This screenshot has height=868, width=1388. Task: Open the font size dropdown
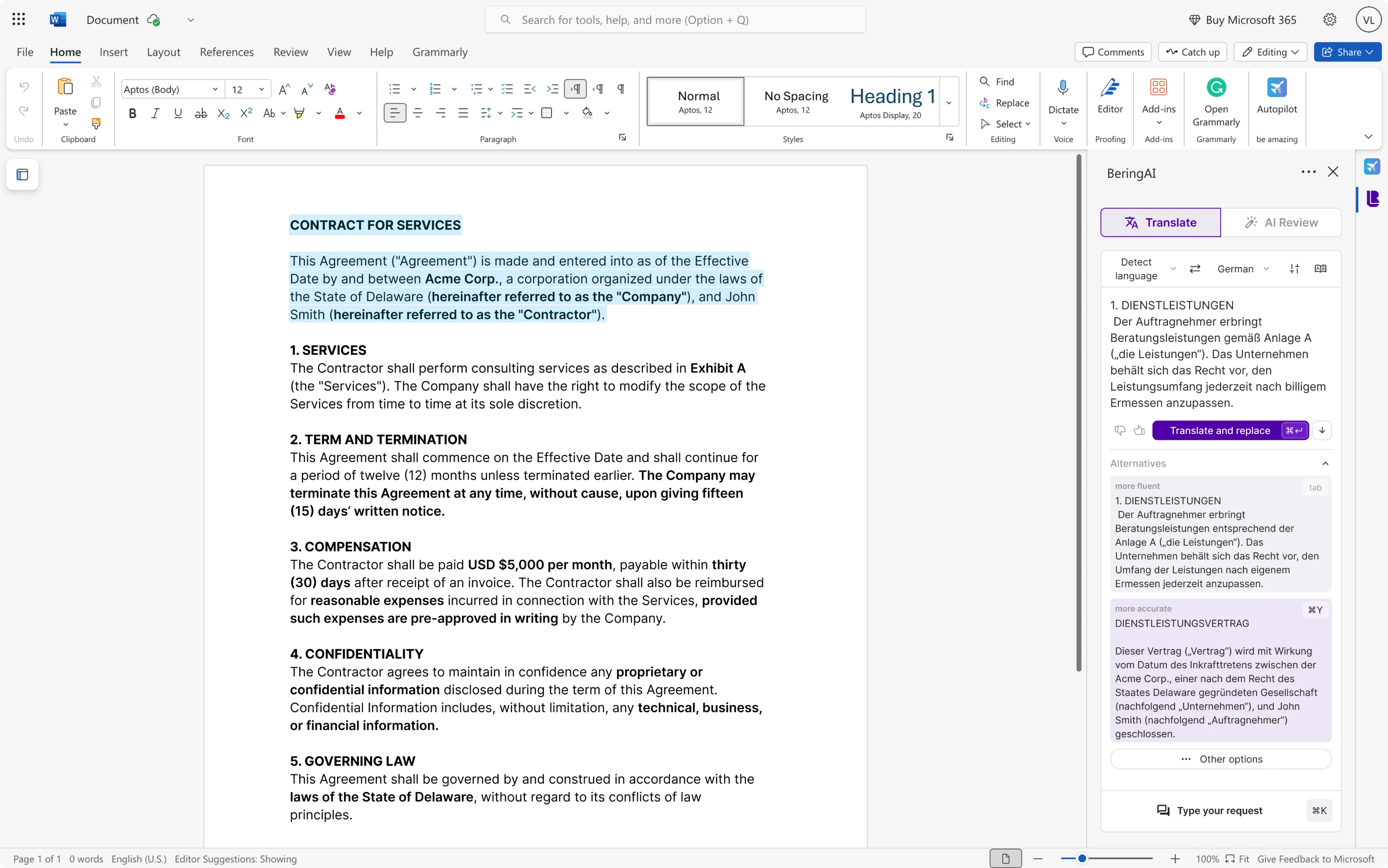click(261, 89)
